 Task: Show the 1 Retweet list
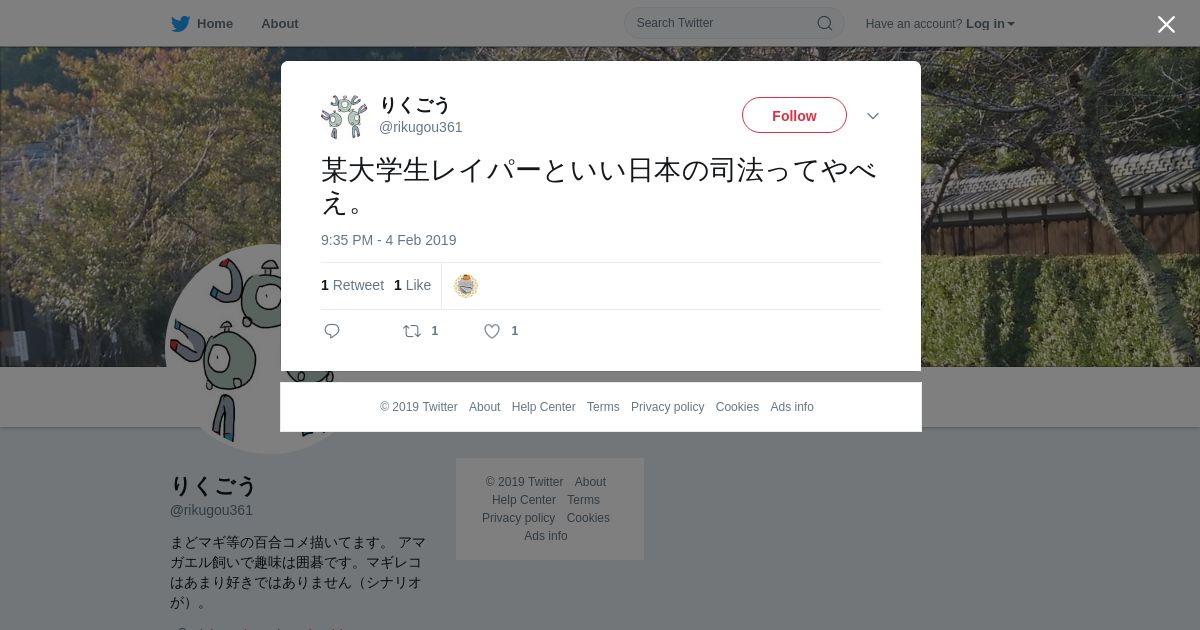coord(352,285)
